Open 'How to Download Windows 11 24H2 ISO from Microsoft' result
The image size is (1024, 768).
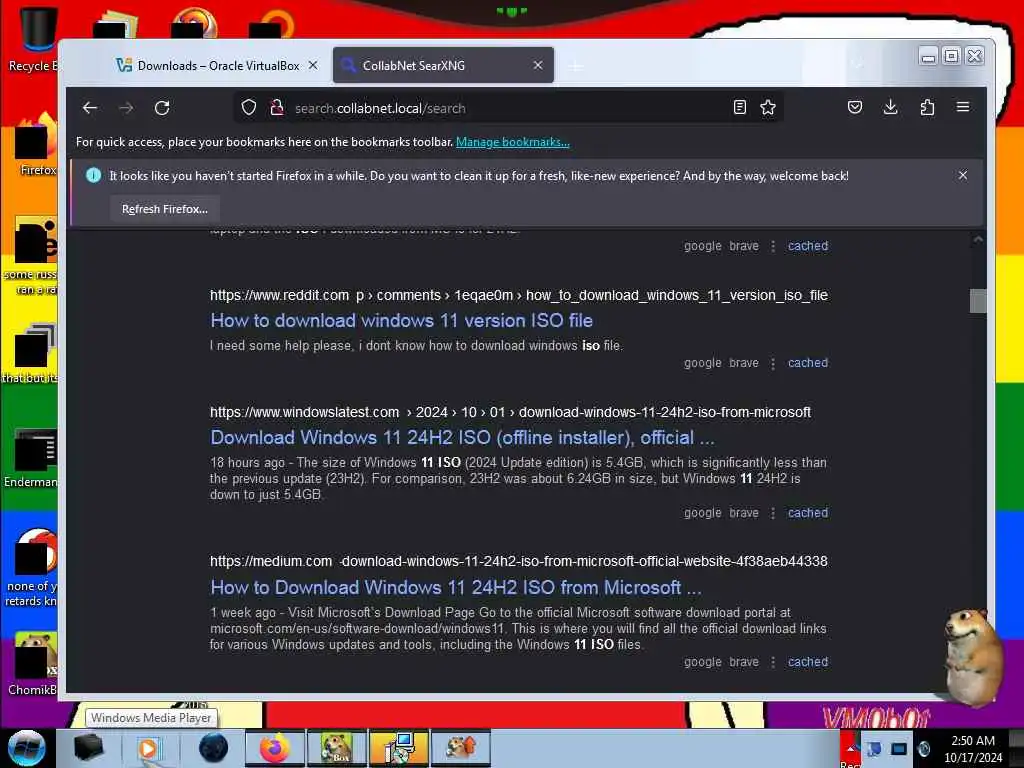coord(456,588)
